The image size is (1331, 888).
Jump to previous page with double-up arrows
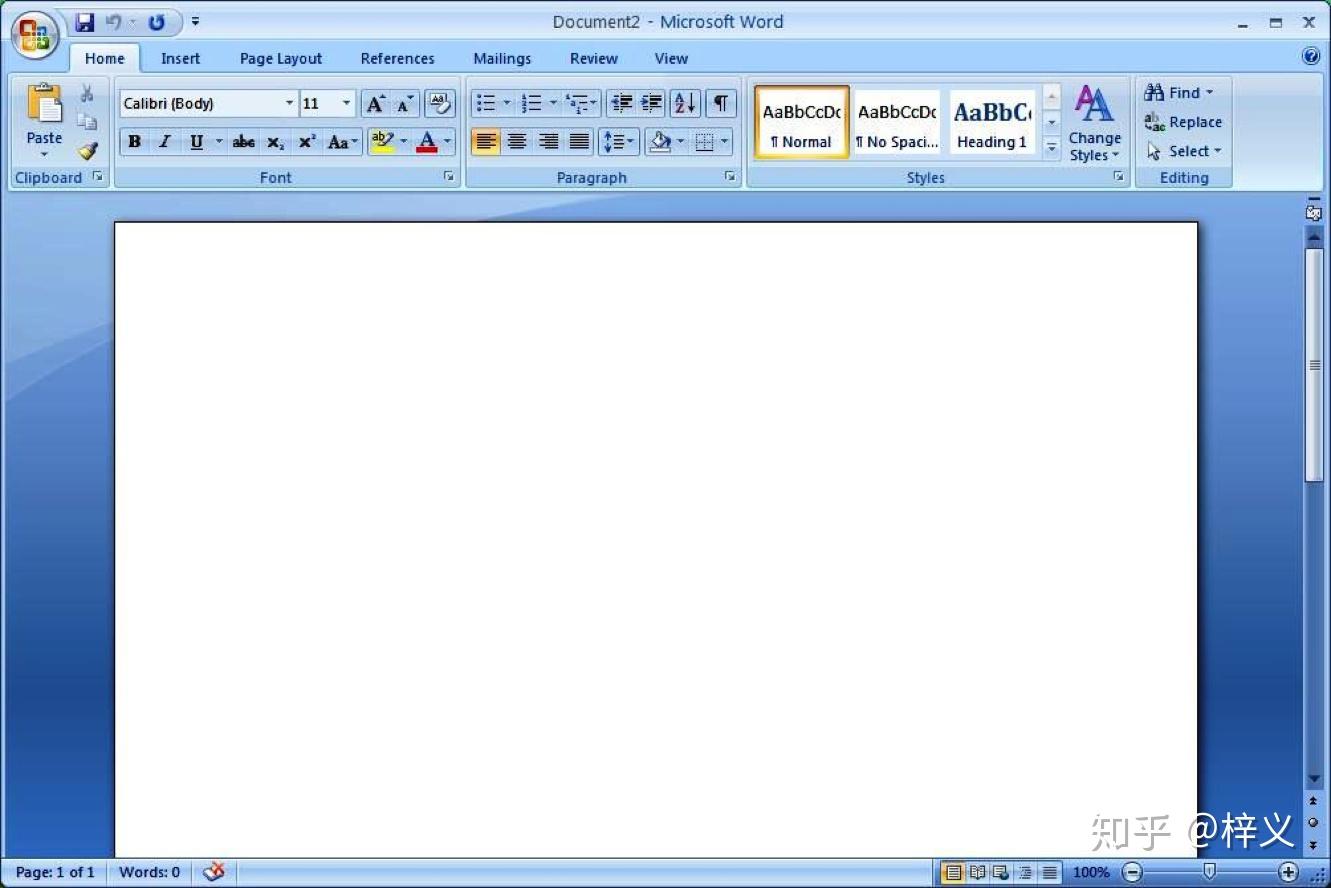[1313, 802]
